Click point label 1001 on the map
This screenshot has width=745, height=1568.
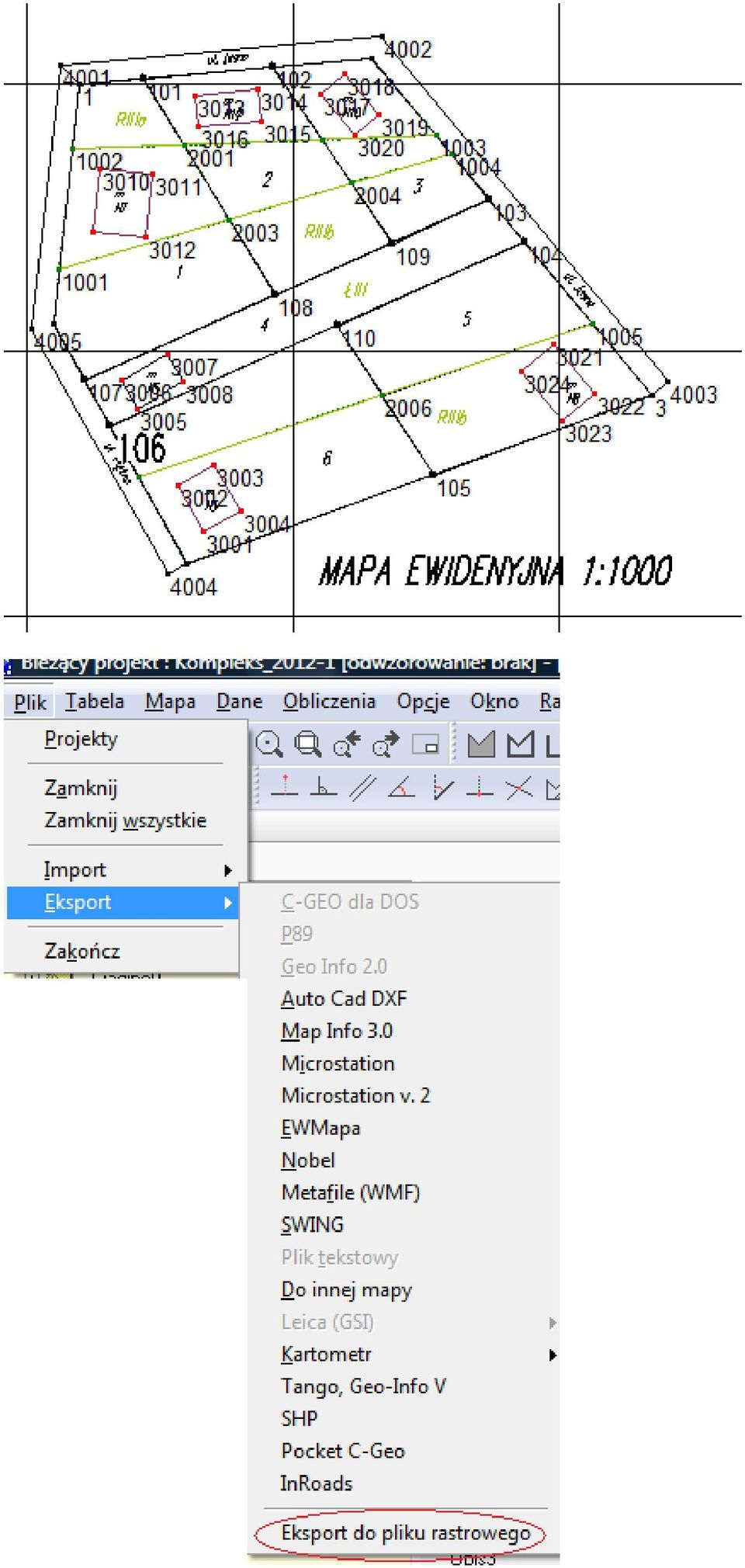point(85,283)
